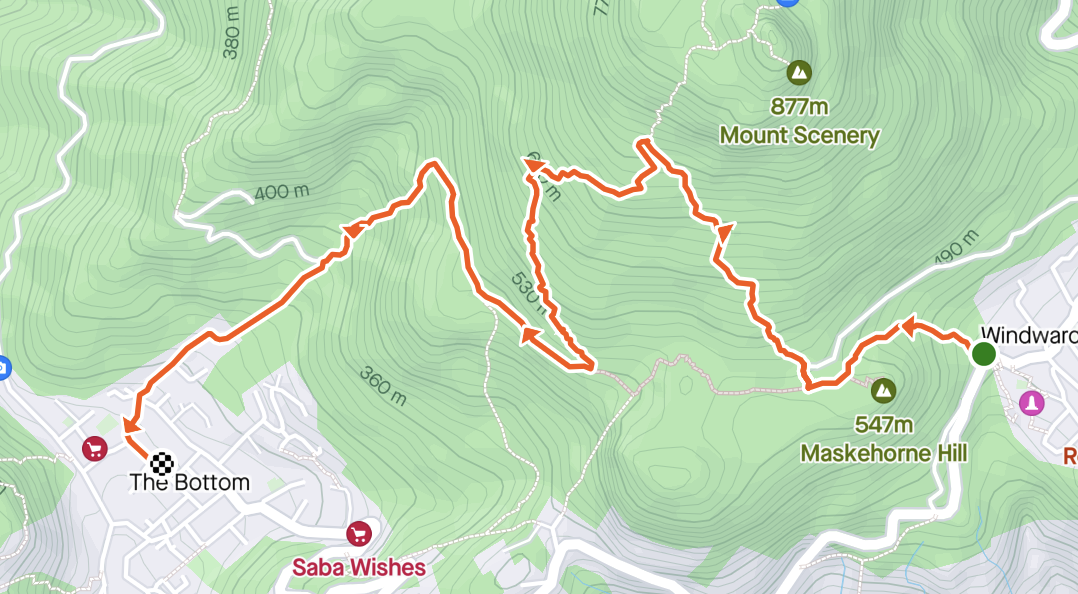Click the green route start marker at Windwardside
This screenshot has height=594, width=1078.
pos(984,355)
